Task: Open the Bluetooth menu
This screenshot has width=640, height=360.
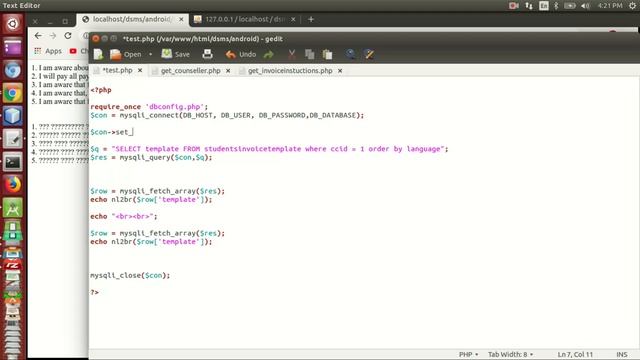Action: tap(556, 6)
